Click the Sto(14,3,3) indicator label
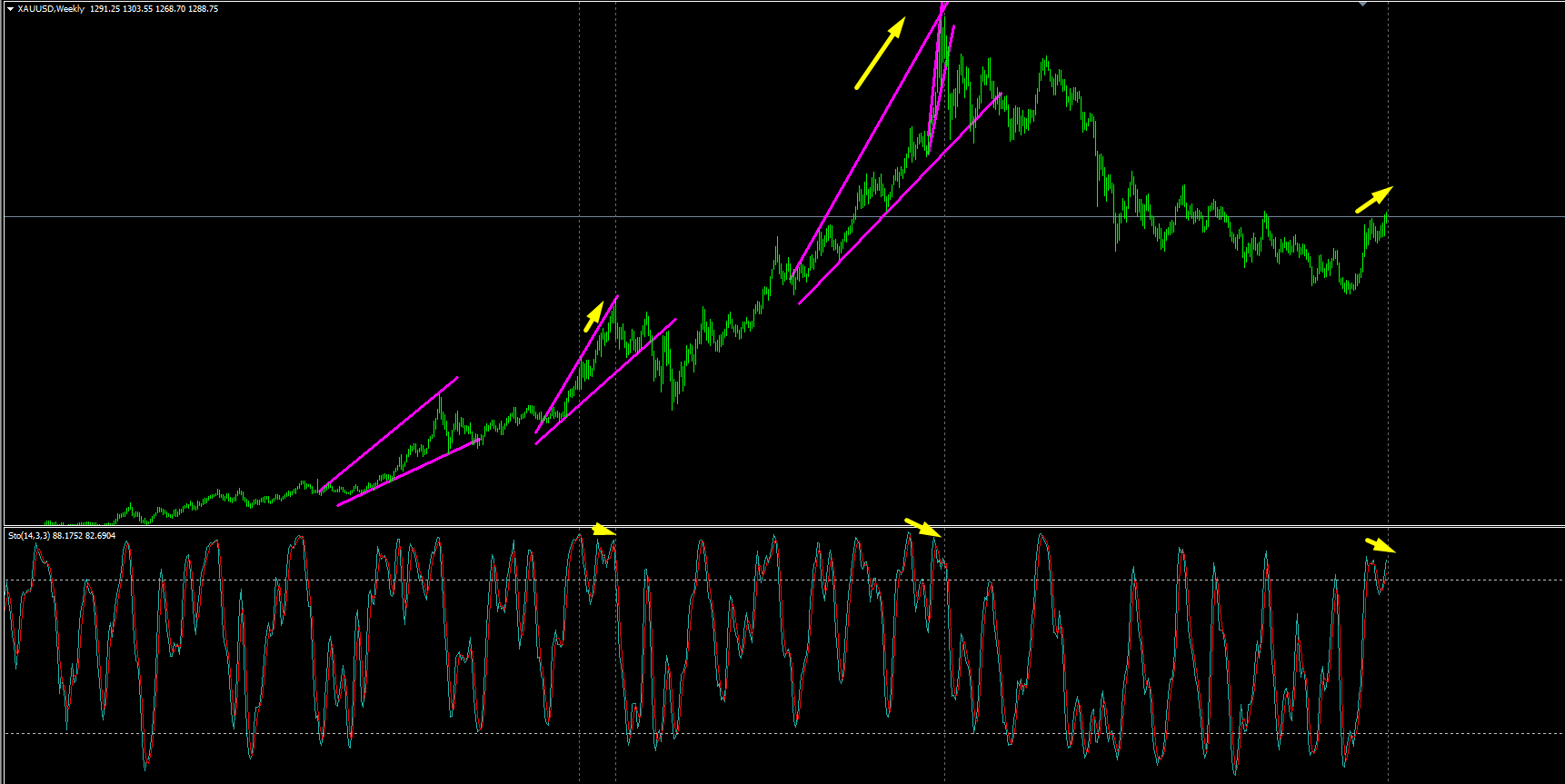 [x=29, y=536]
